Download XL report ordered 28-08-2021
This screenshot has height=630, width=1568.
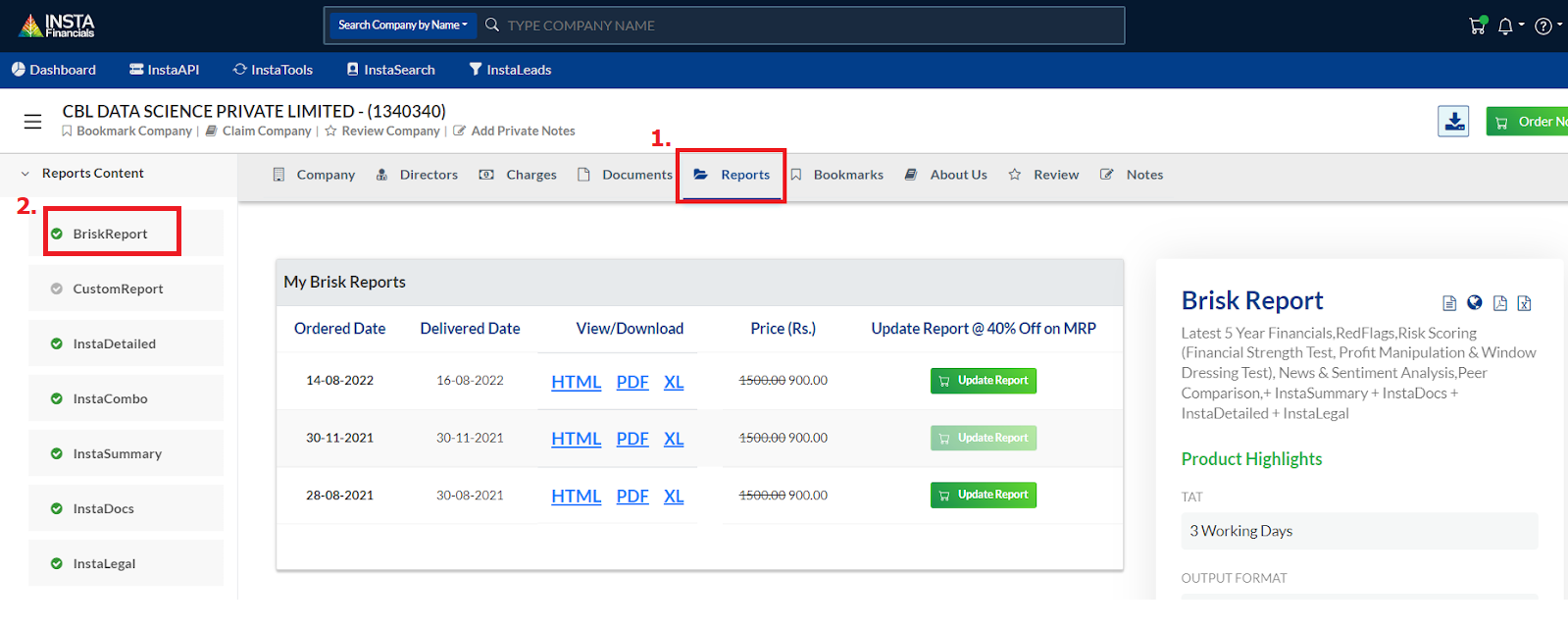point(674,496)
